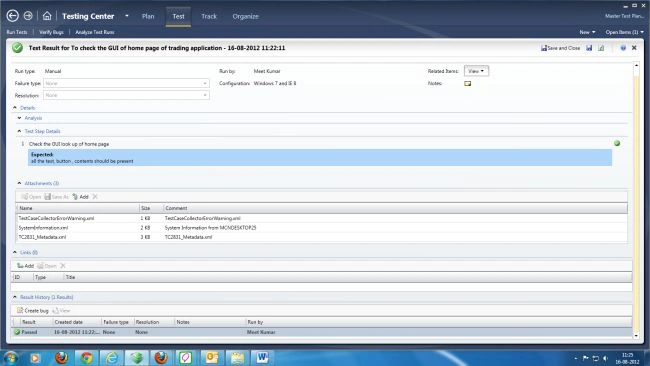
Task: Switch to the Test tab
Action: click(x=178, y=16)
